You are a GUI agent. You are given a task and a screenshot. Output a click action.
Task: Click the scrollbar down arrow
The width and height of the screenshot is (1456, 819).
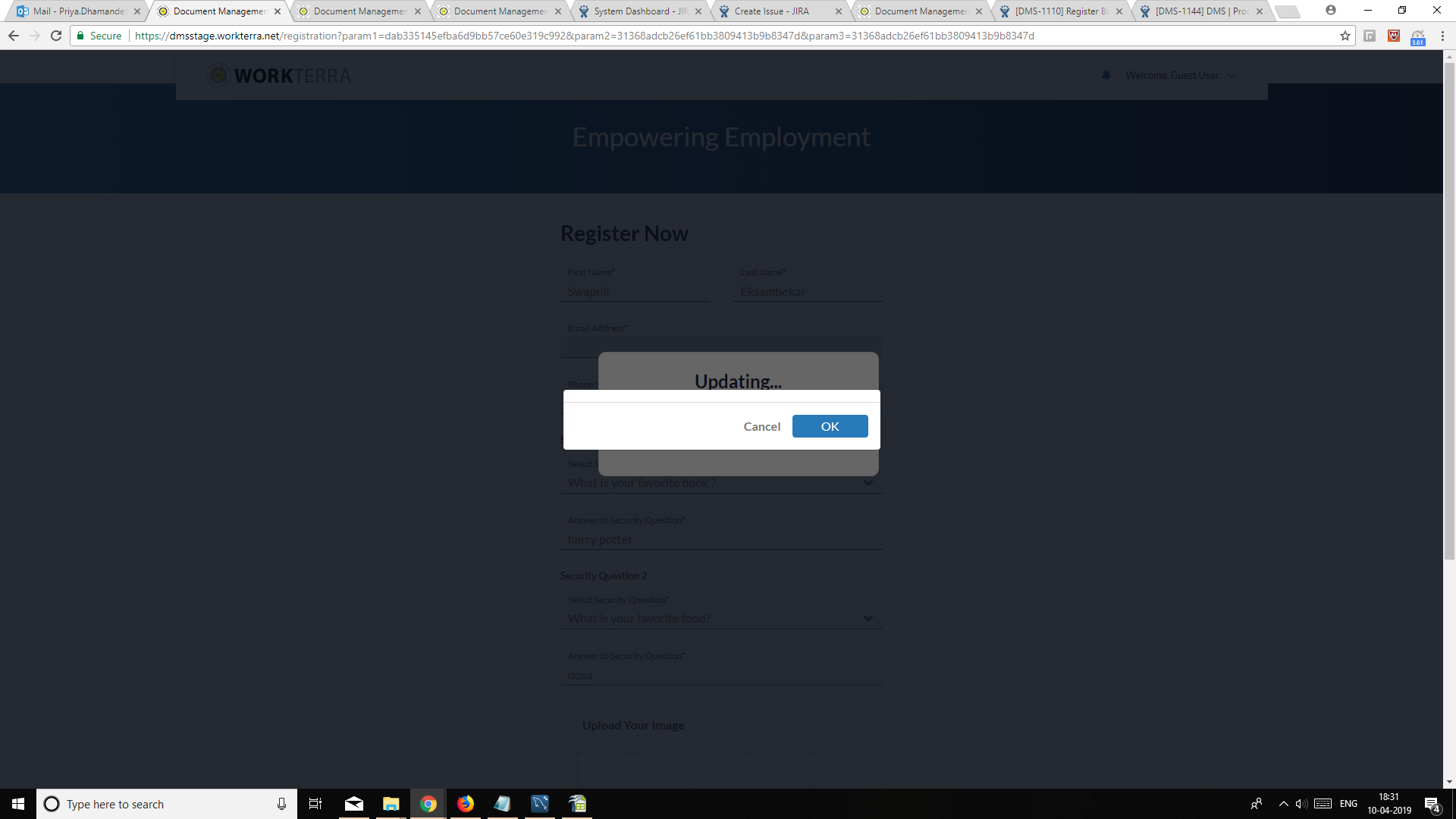pyautogui.click(x=1449, y=780)
